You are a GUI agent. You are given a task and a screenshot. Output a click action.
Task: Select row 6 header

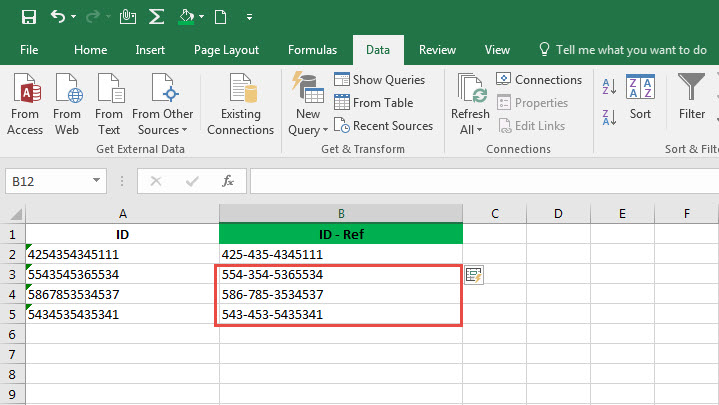click(12, 334)
